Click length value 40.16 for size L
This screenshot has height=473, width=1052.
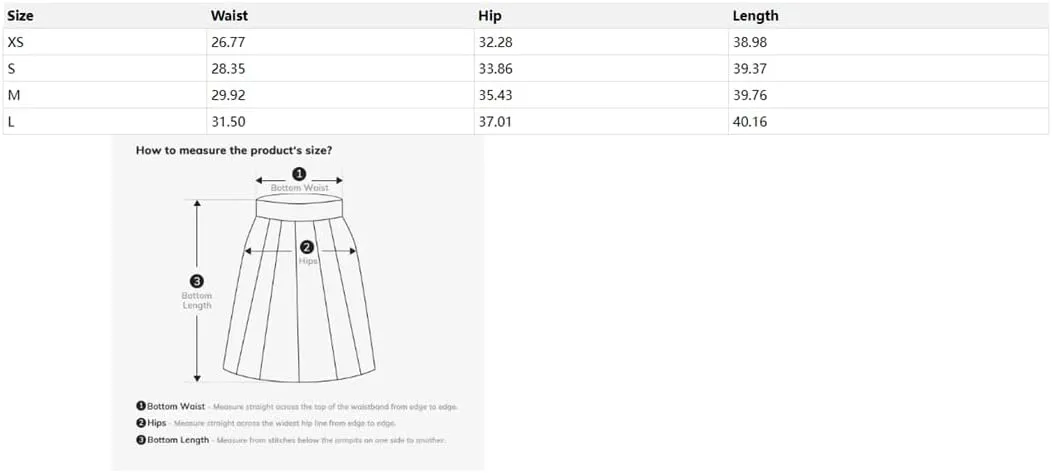tap(750, 122)
